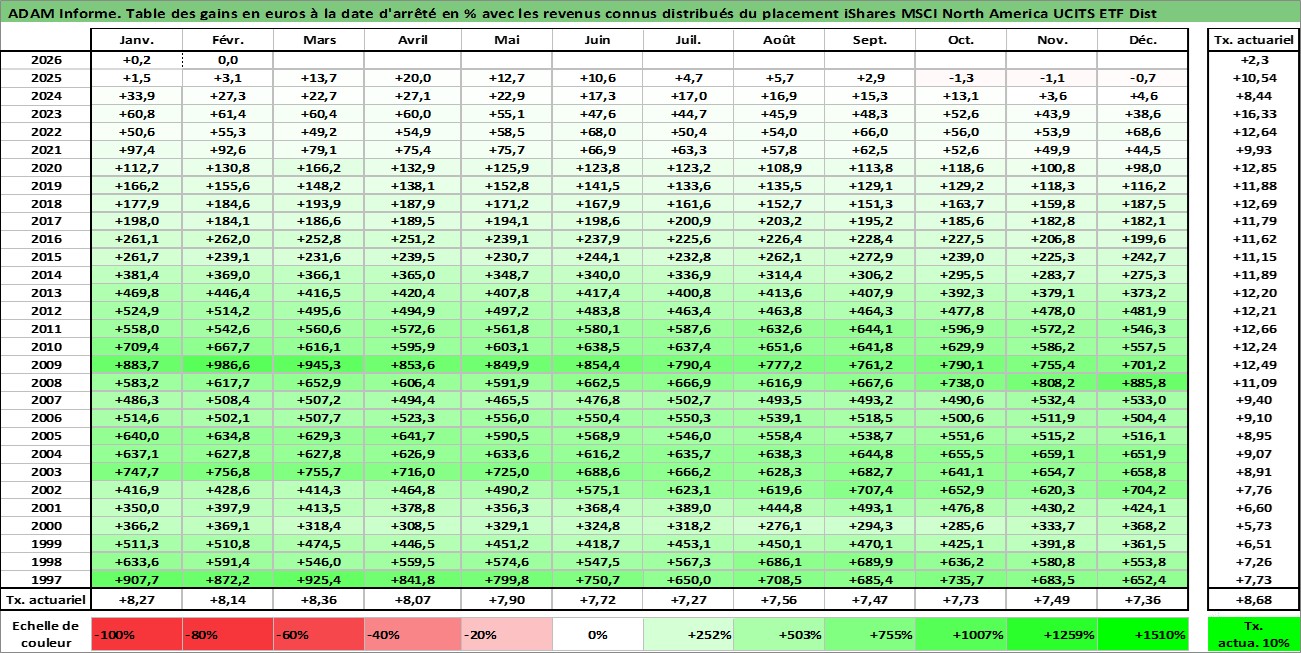The width and height of the screenshot is (1301, 653).
Task: Click the July Tx. actuariel value '+7,27'
Action: pos(687,600)
